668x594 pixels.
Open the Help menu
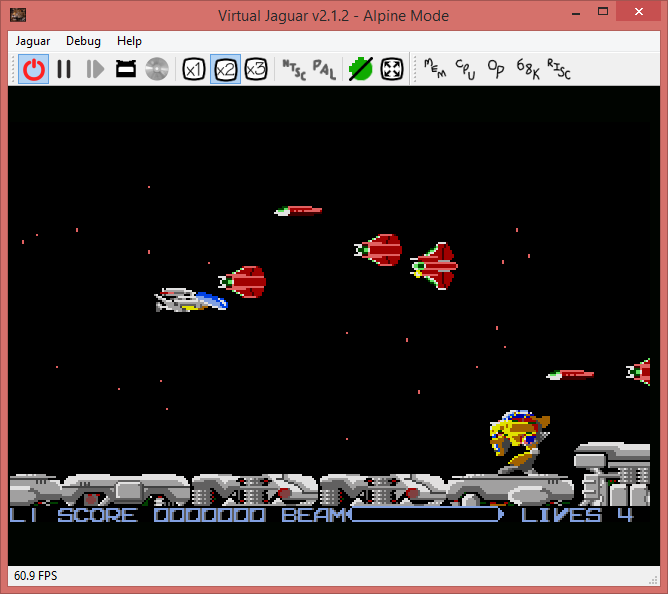point(129,41)
